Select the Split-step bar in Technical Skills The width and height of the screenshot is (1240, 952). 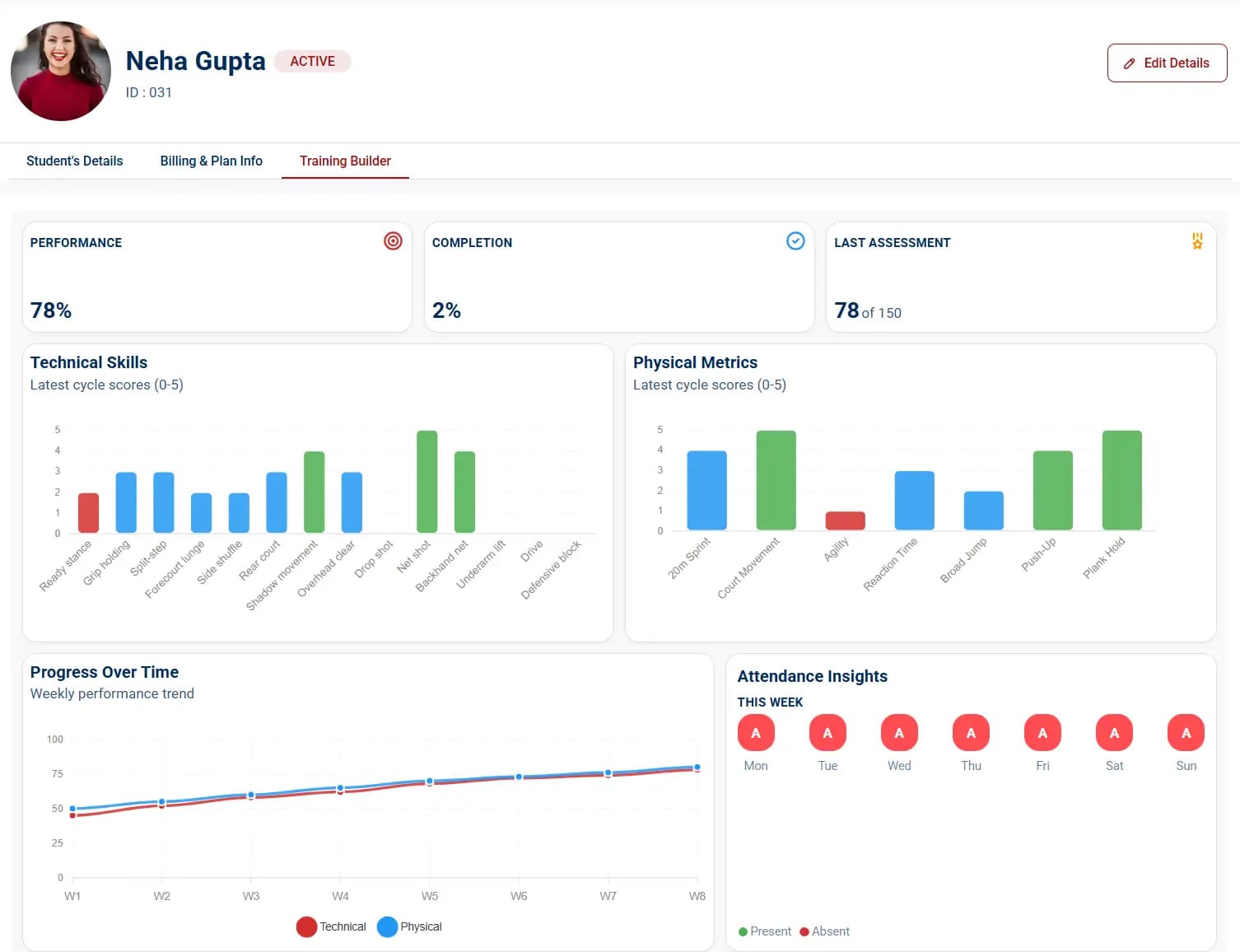(164, 502)
